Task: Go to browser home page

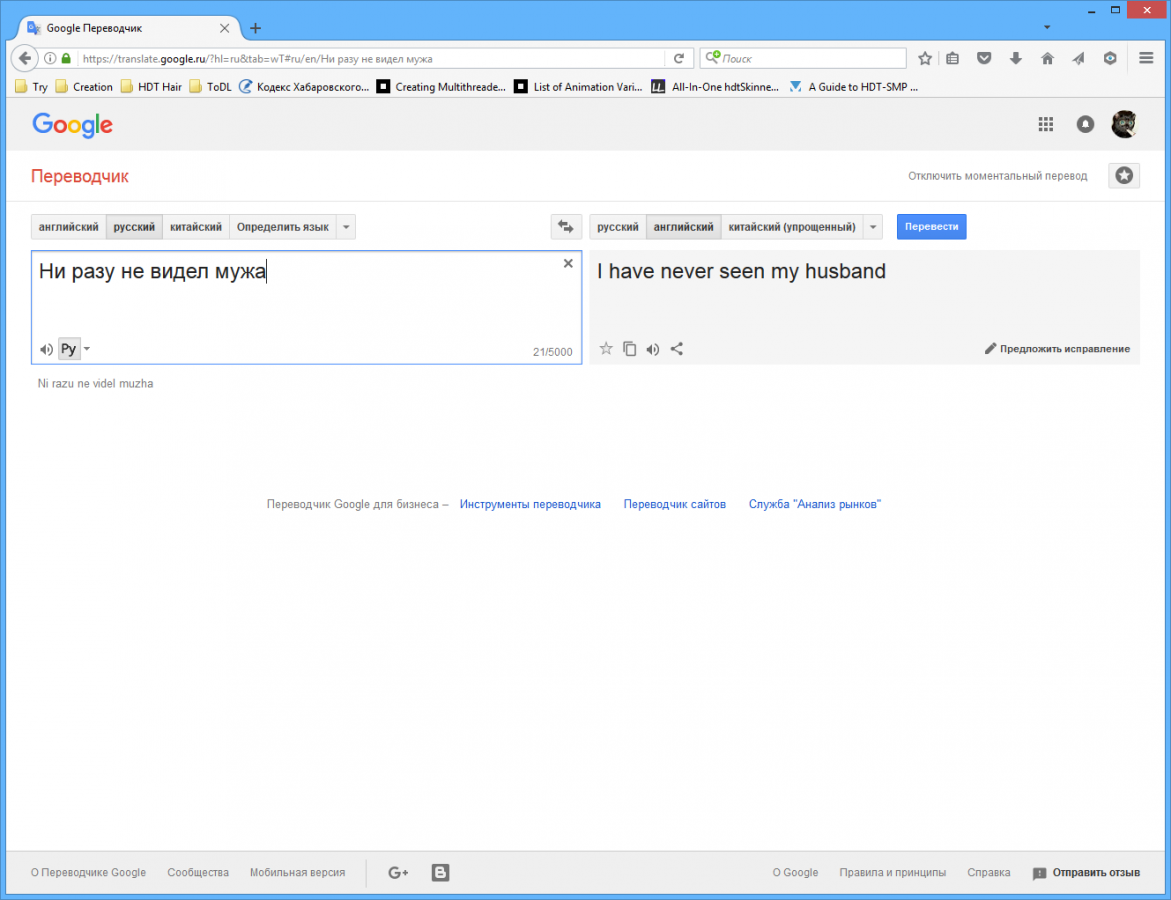Action: click(1047, 58)
